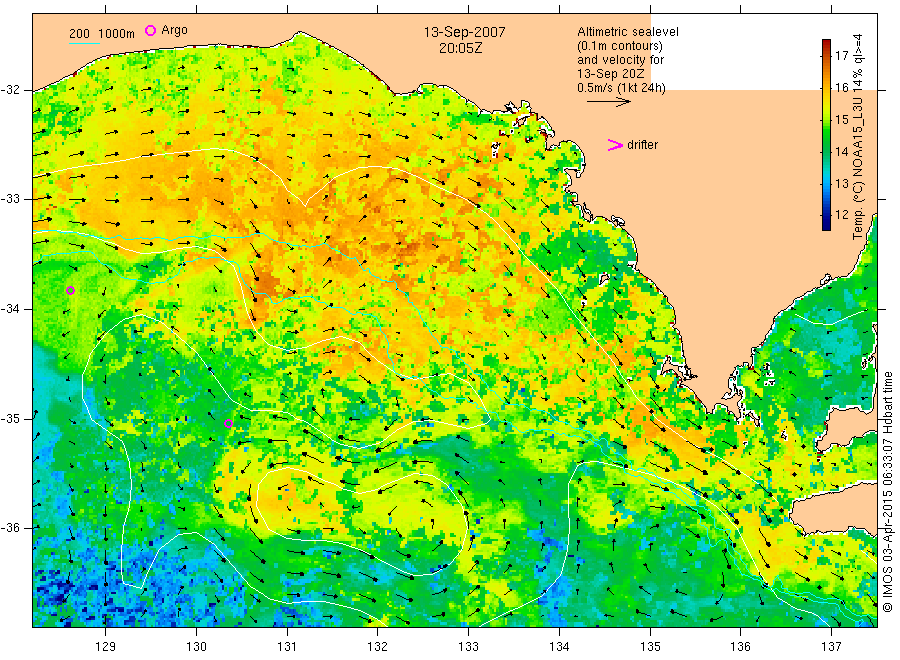The width and height of the screenshot is (900, 660).
Task: Click the longitude label 131
Action: pyautogui.click(x=287, y=647)
